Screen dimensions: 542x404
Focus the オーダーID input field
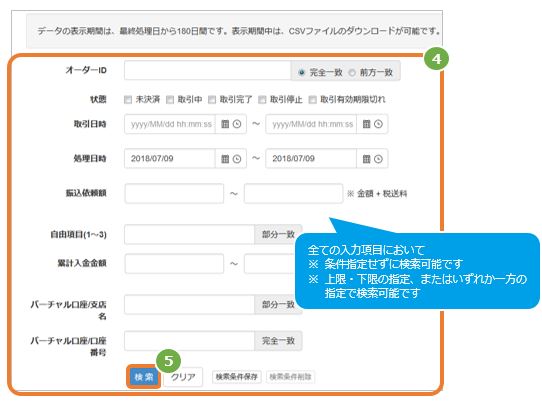click(207, 71)
